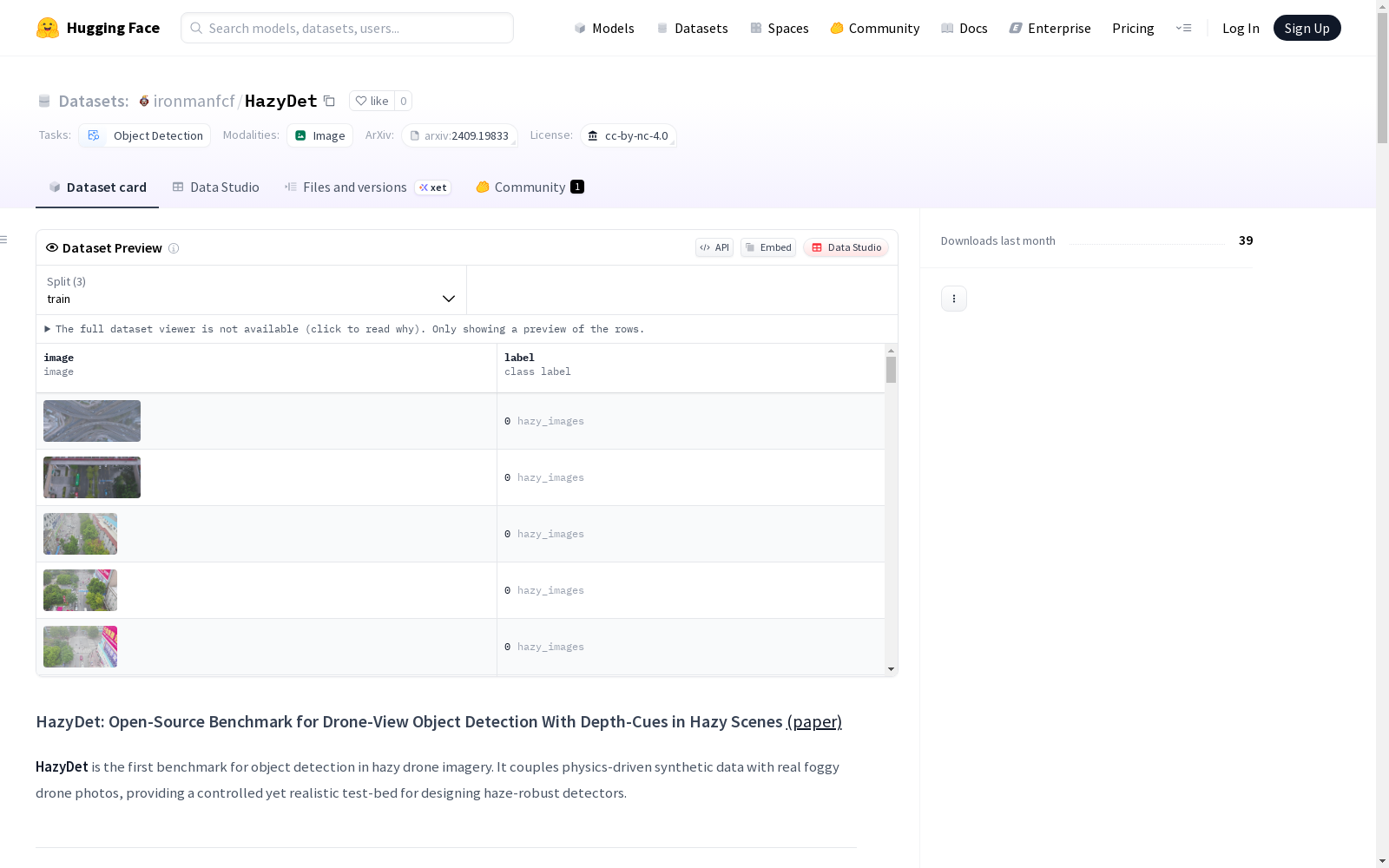1389x868 pixels.
Task: Open the table of contents sidebar icon
Action: click(x=4, y=240)
